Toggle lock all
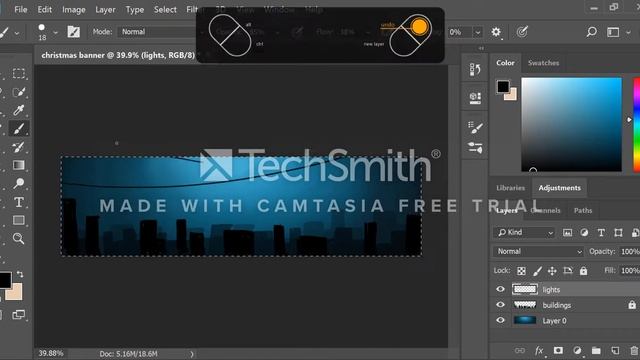 [584, 271]
